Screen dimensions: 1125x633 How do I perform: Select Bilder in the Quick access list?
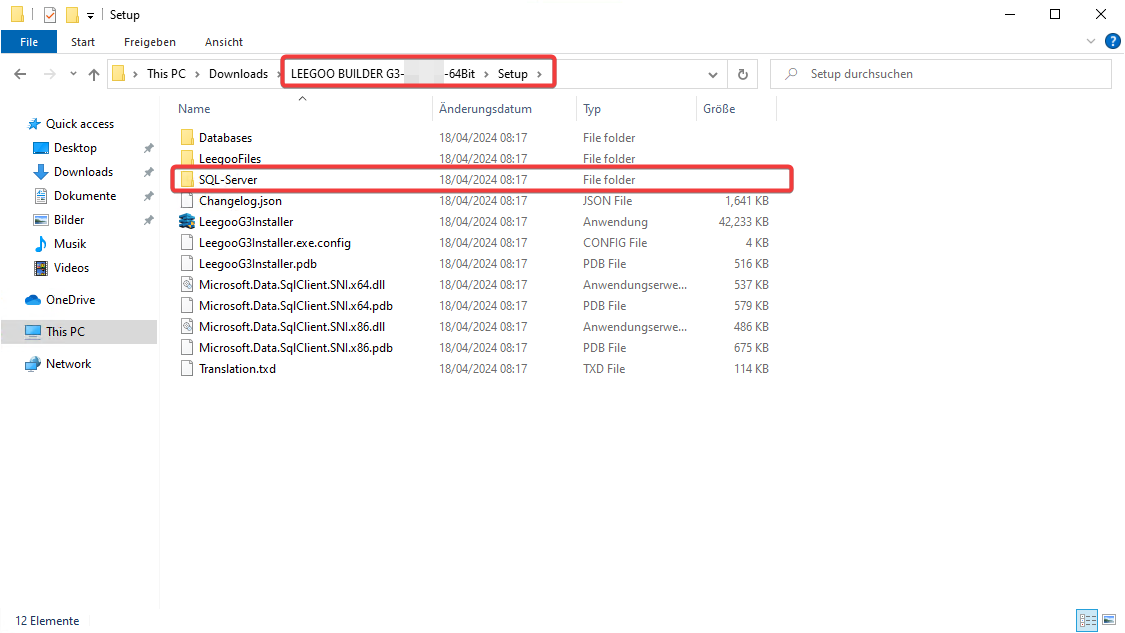coord(69,220)
